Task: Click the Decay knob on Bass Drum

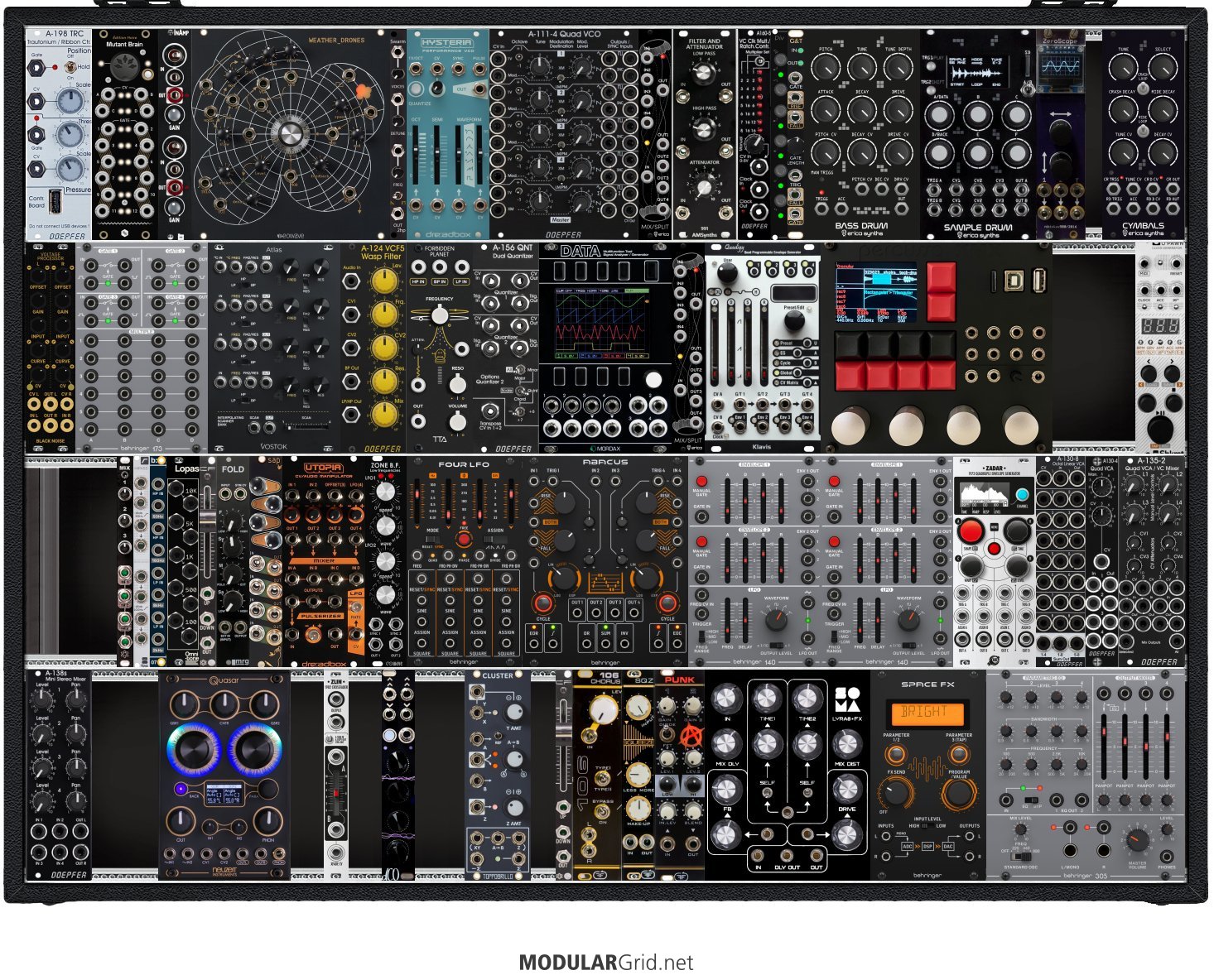Action: [x=862, y=110]
